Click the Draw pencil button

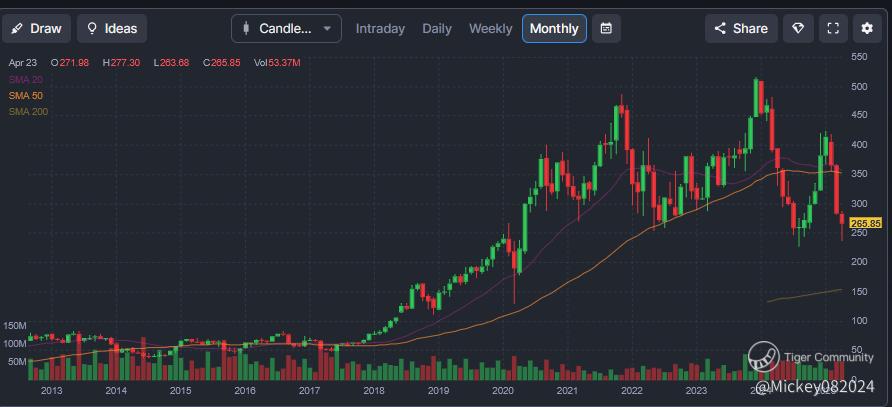click(36, 28)
